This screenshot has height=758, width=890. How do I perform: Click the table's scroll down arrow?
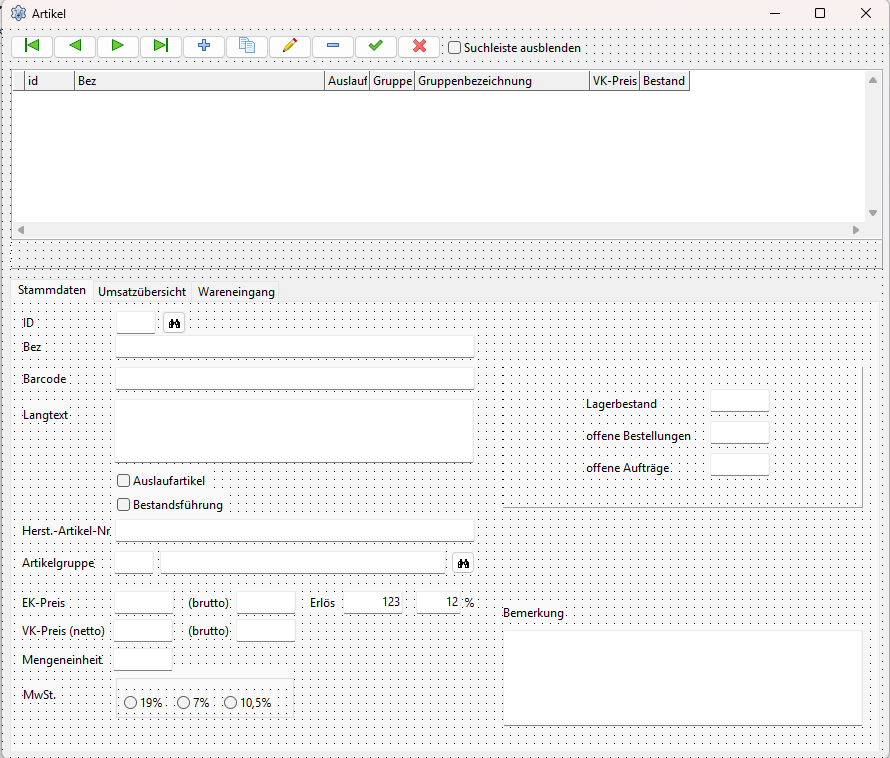click(x=873, y=213)
